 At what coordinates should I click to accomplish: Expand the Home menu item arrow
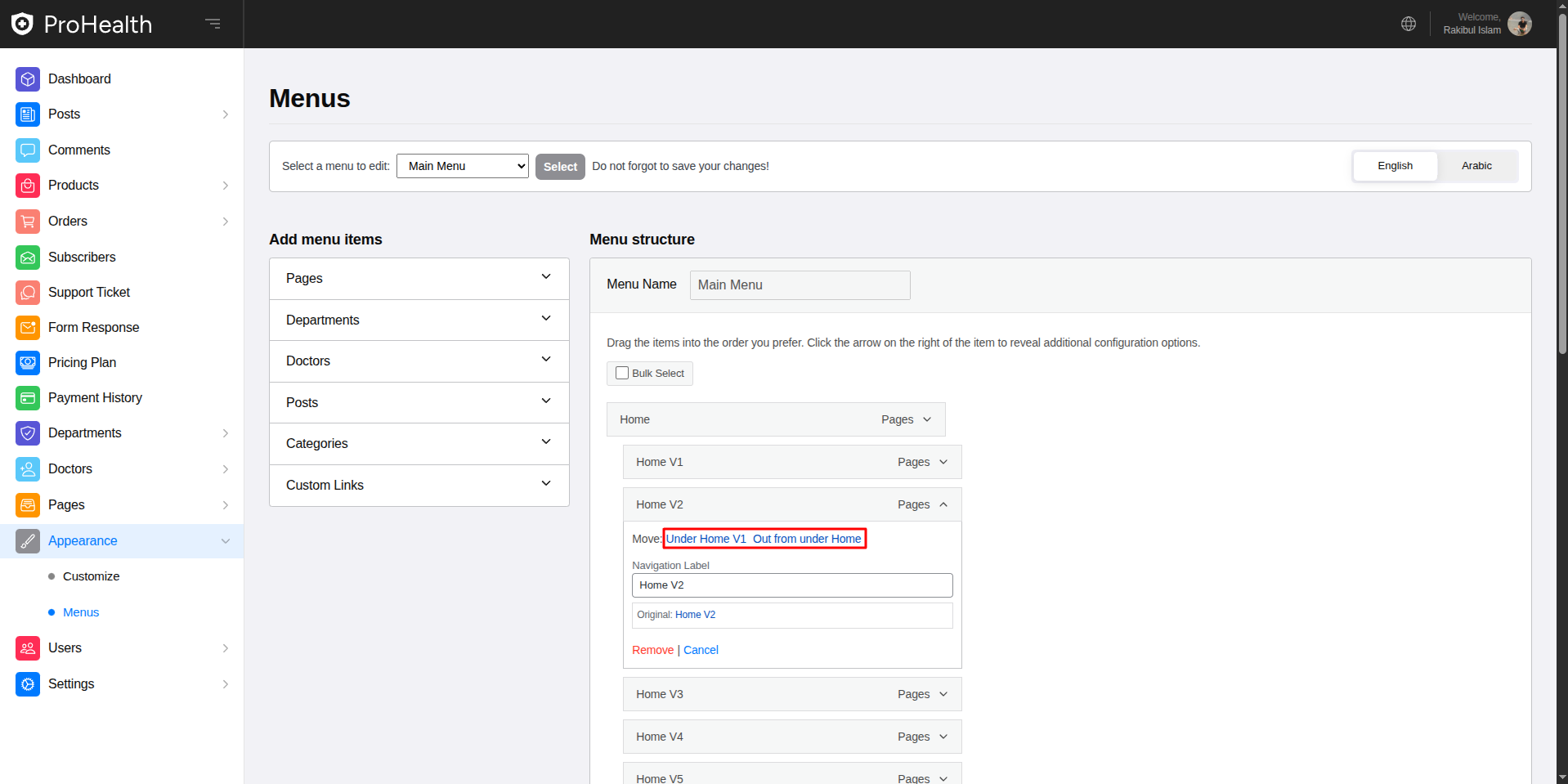[927, 419]
